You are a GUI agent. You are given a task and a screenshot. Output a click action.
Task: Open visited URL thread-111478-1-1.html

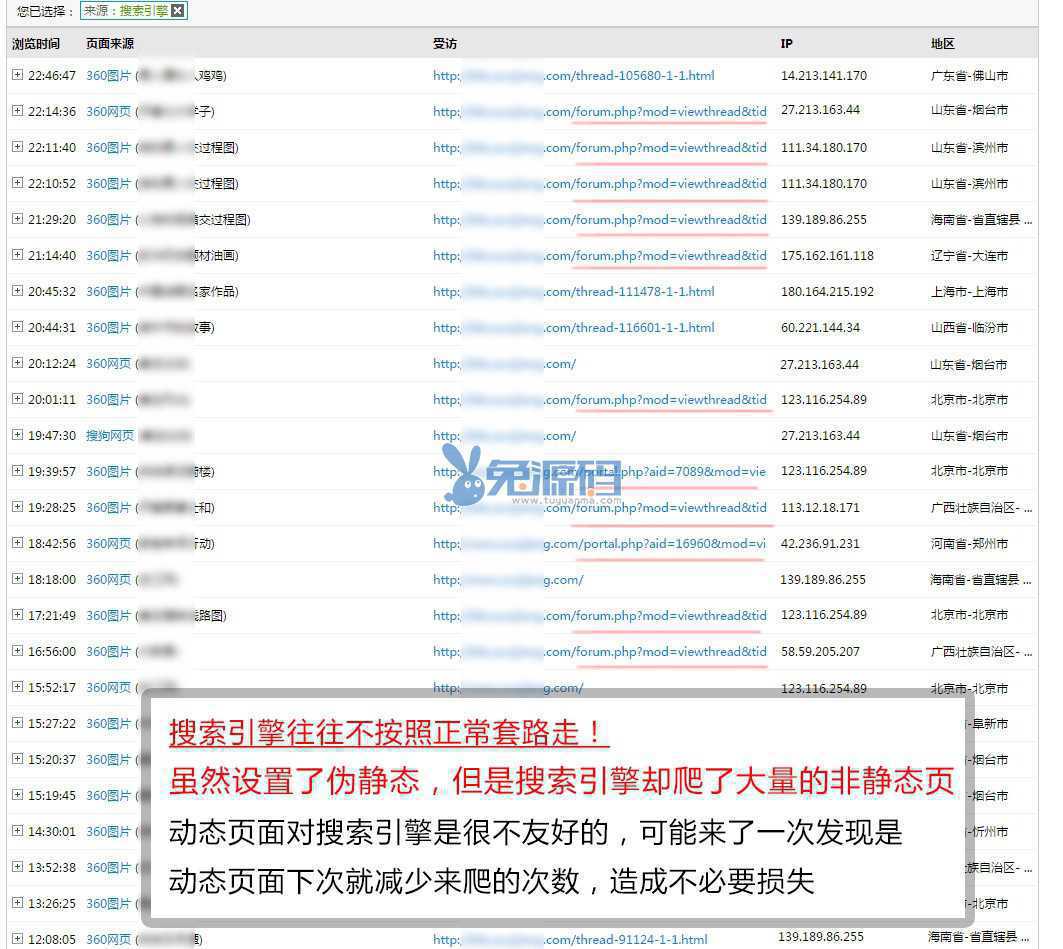(x=573, y=292)
